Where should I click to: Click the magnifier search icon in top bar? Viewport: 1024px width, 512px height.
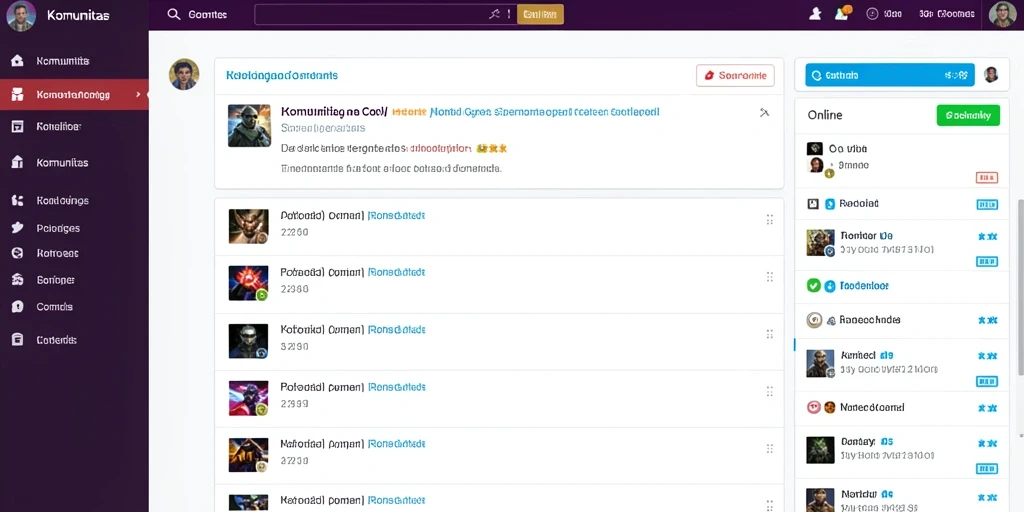click(174, 14)
